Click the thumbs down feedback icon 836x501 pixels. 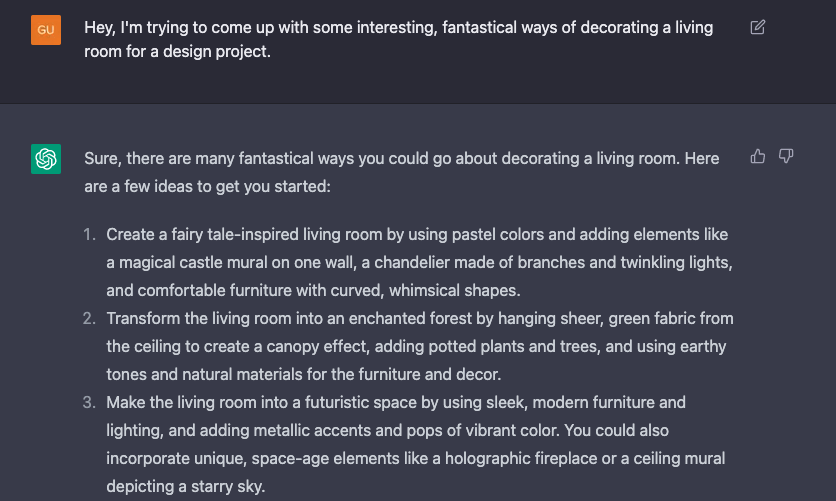(786, 156)
